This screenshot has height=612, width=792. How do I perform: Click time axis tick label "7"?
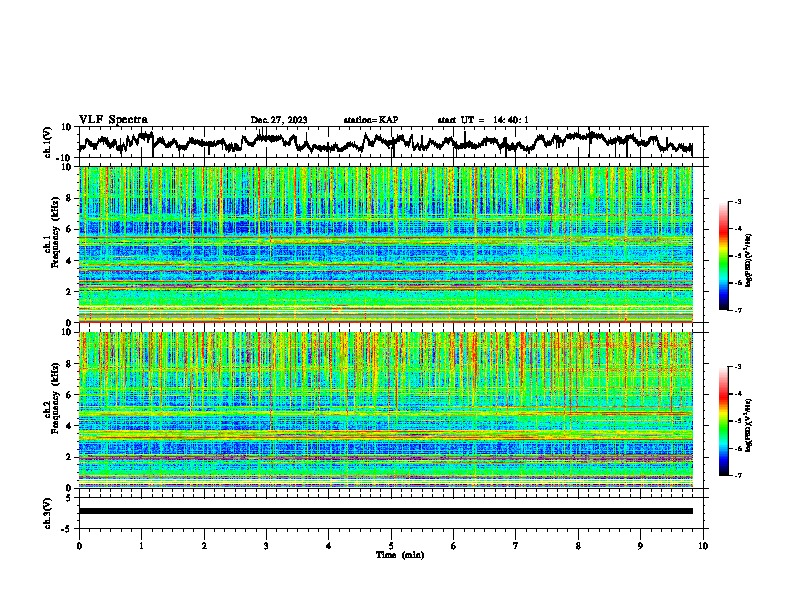click(x=516, y=546)
